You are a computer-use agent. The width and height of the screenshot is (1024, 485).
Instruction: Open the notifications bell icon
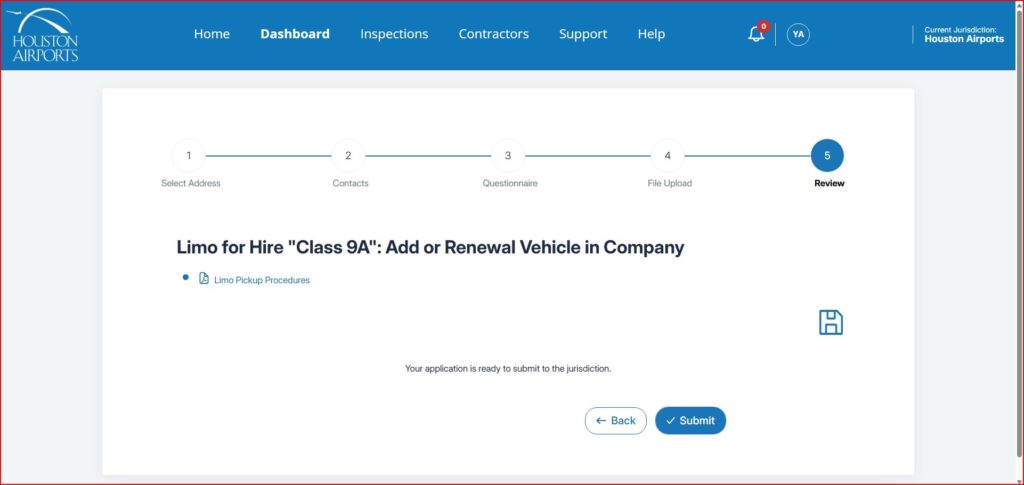point(756,34)
